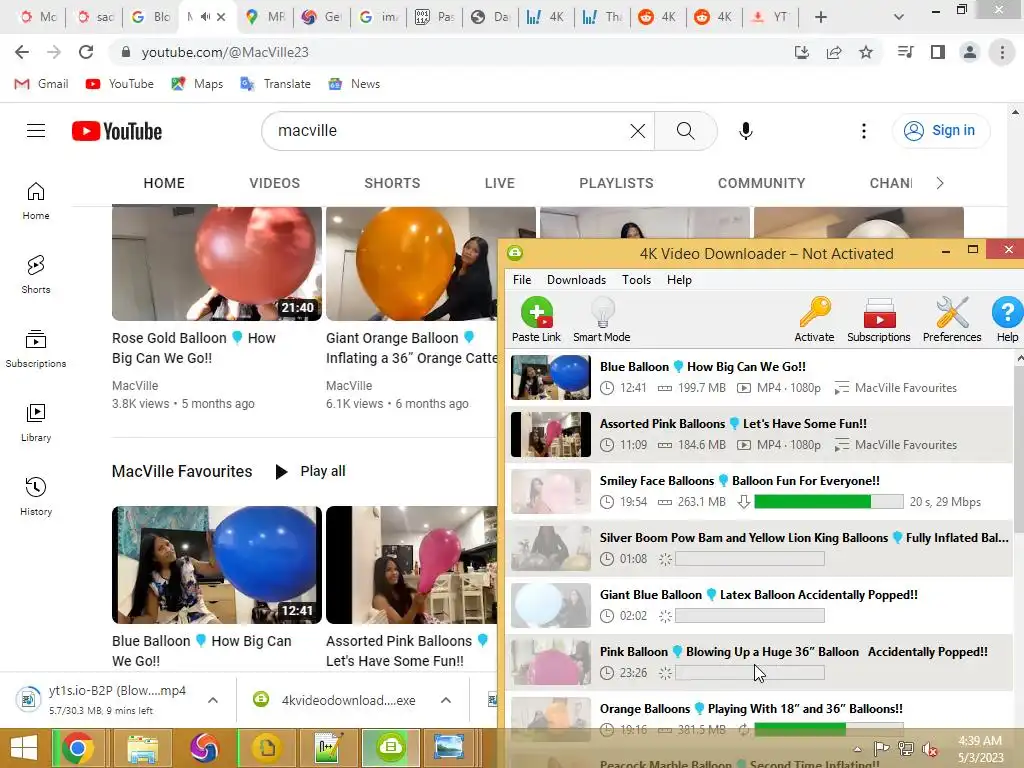1024x768 pixels.
Task: Click Silver Boom Pow Bam progress bar
Action: (750, 559)
